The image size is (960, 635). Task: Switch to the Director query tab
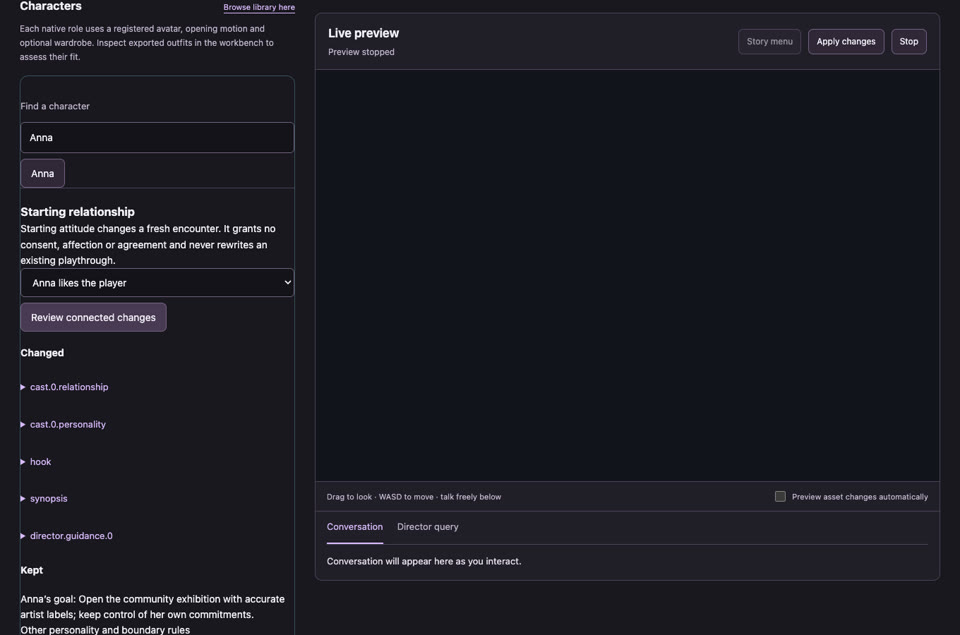[427, 527]
